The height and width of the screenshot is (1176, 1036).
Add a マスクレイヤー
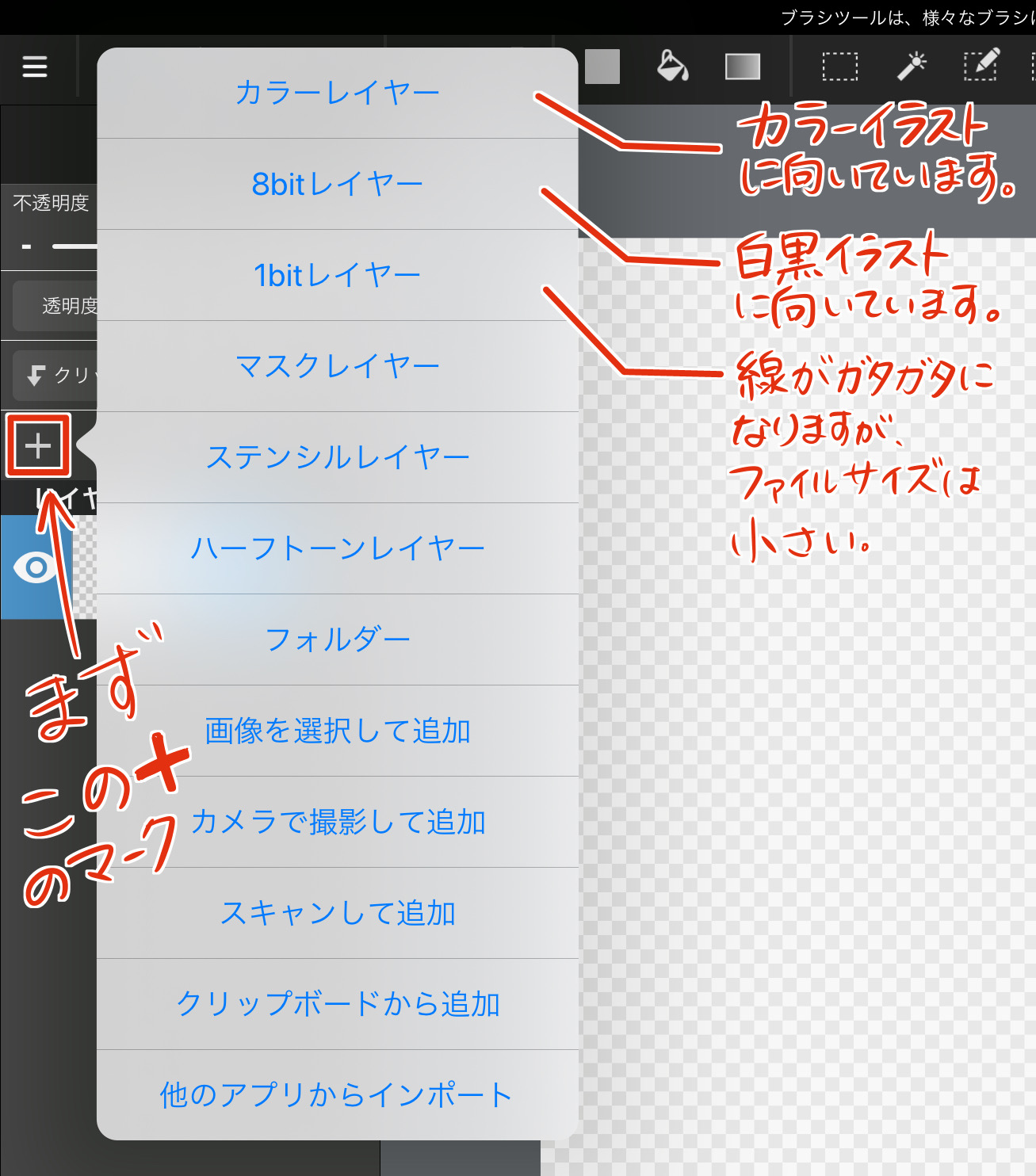[338, 367]
